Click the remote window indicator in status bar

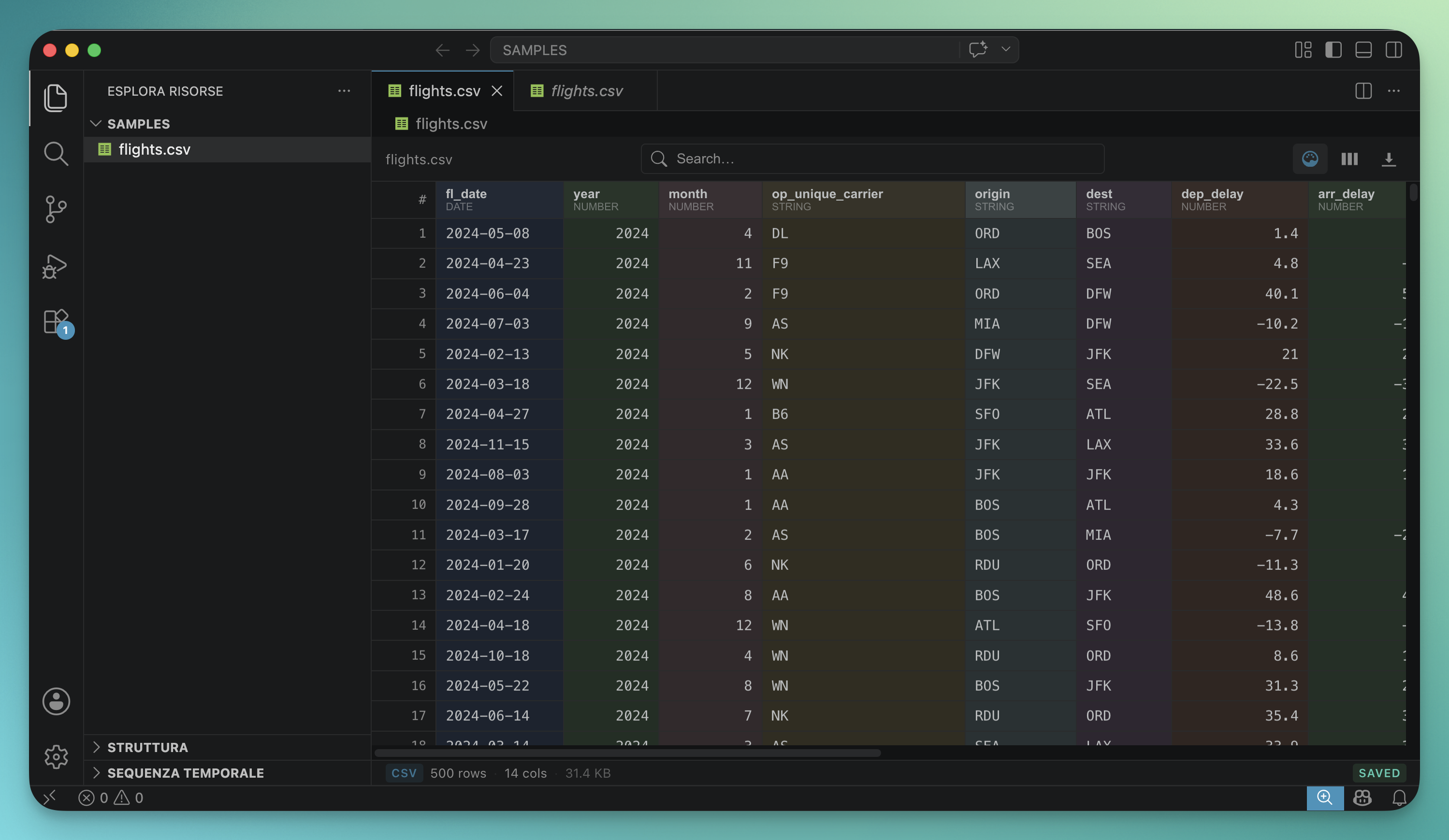point(50,797)
